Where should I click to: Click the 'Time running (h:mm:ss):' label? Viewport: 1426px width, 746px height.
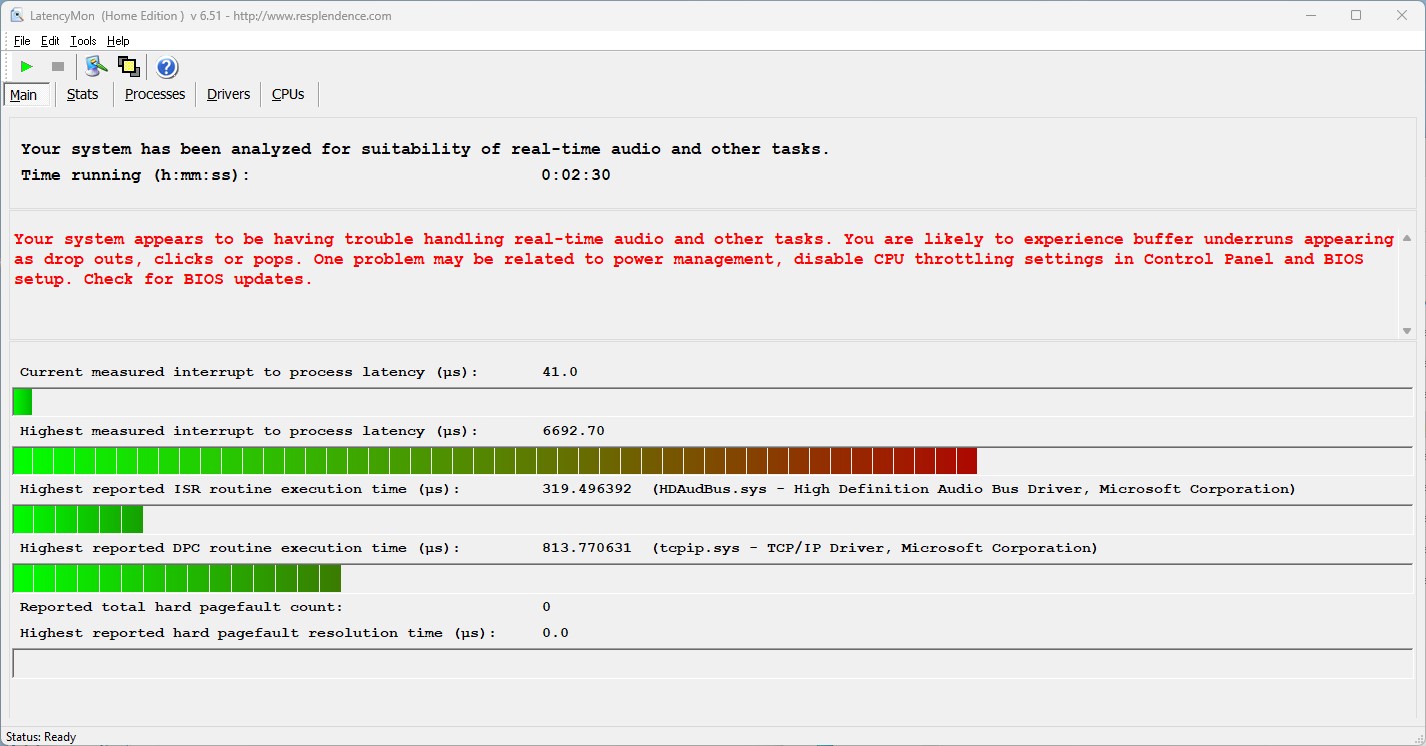coord(135,175)
